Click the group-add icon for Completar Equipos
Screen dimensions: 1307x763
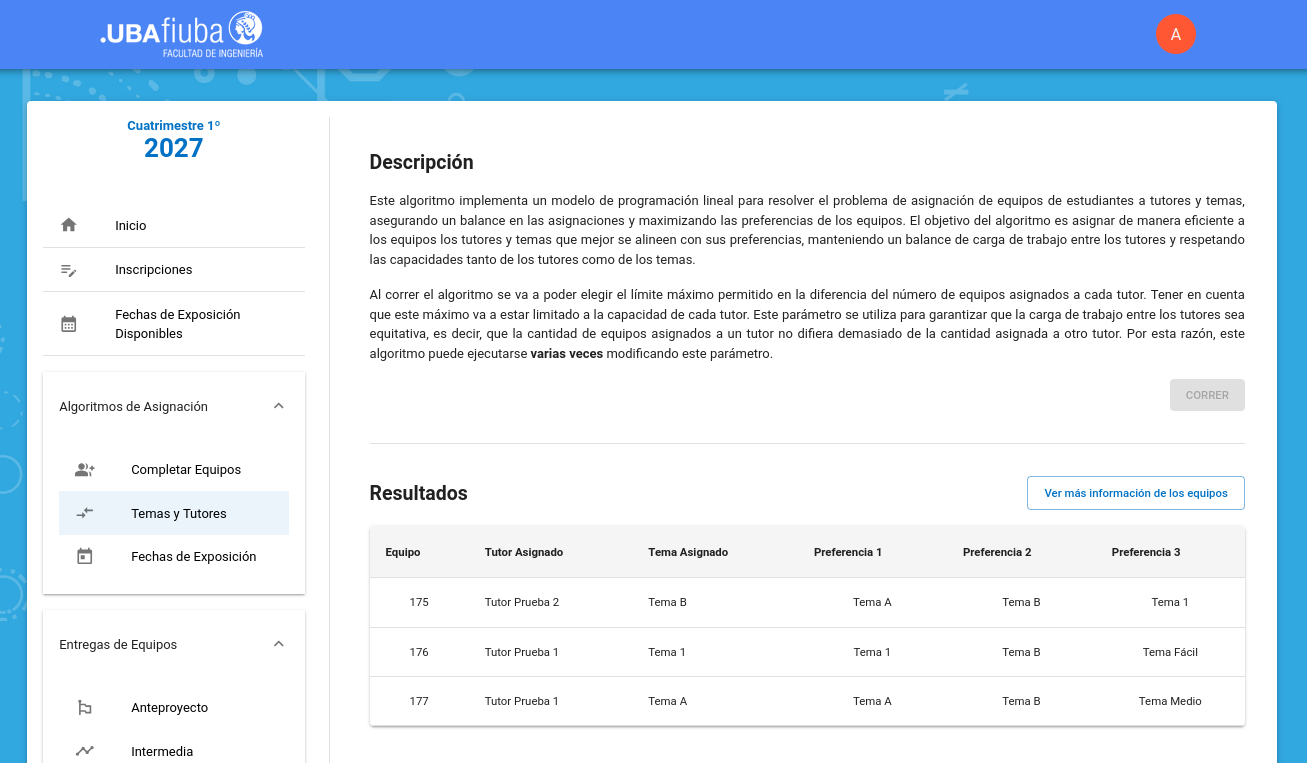pos(85,470)
